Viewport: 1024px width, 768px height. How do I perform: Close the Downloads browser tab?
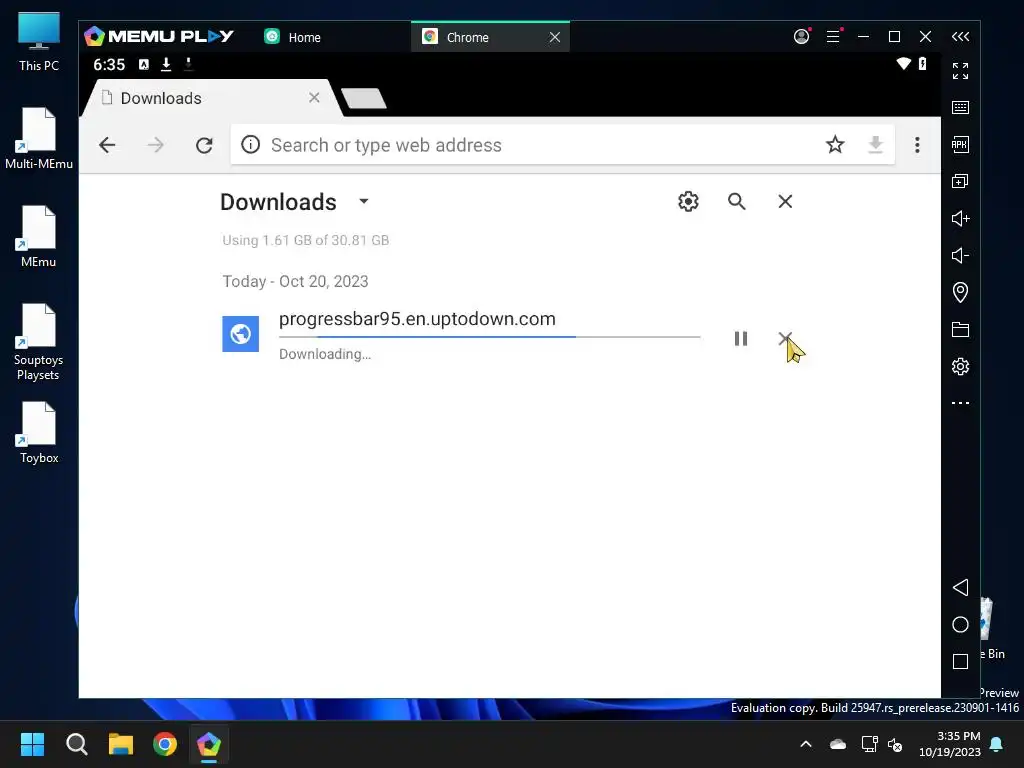(314, 97)
